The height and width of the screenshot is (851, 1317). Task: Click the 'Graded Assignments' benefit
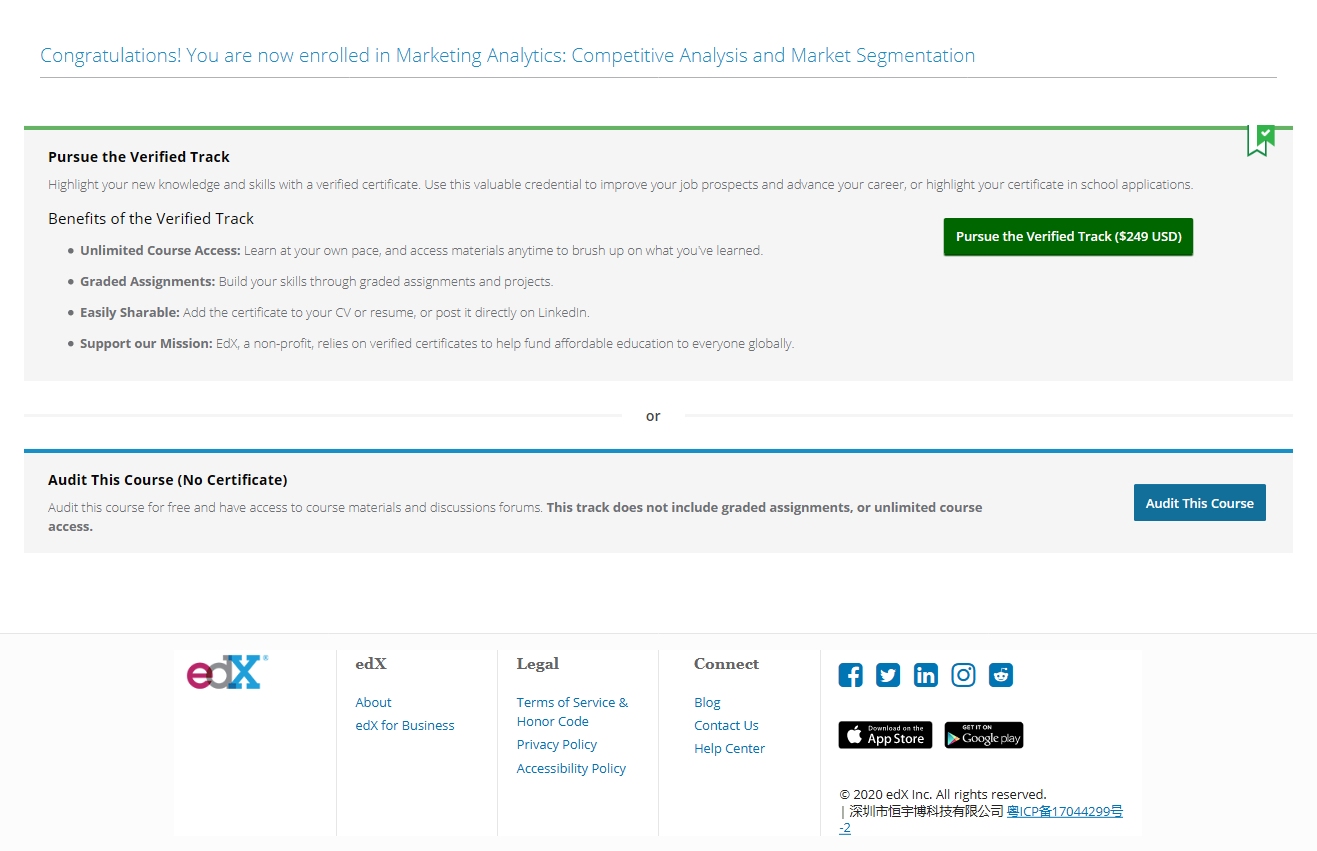316,281
